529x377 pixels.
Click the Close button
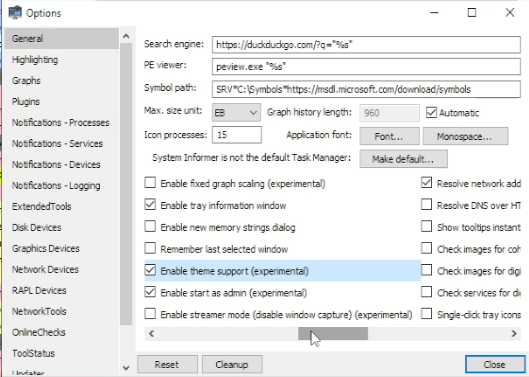[x=494, y=365]
